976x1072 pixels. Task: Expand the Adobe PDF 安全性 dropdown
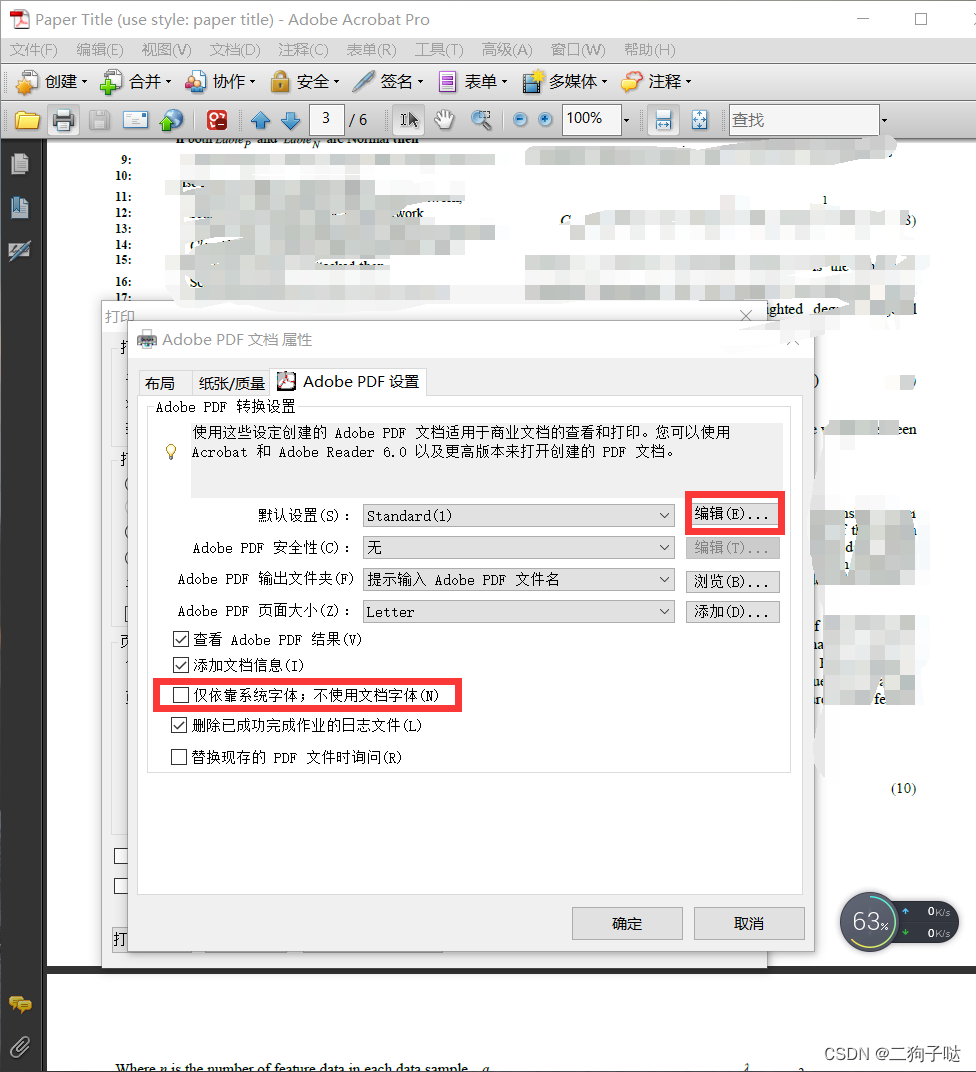662,547
